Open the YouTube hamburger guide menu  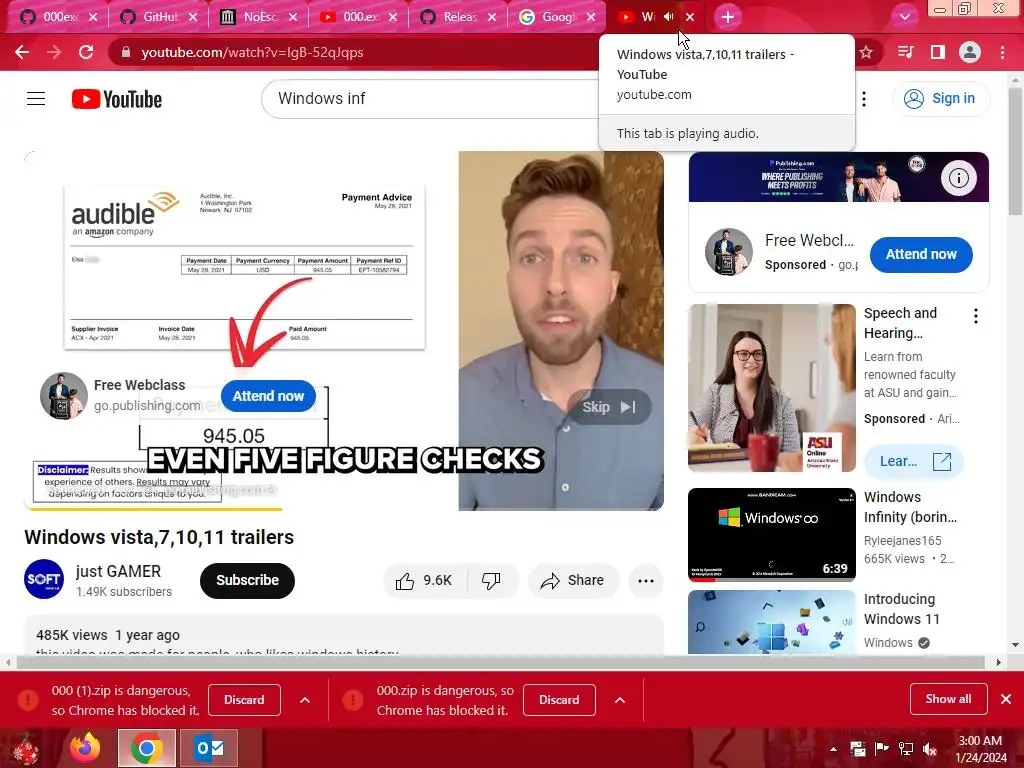coord(36,99)
